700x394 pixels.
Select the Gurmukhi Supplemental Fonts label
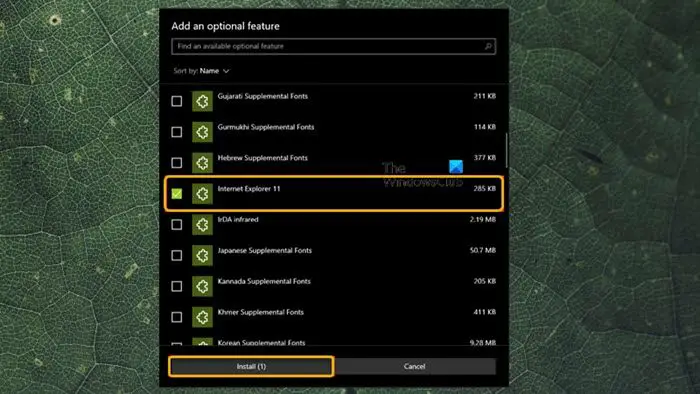[x=266, y=127]
